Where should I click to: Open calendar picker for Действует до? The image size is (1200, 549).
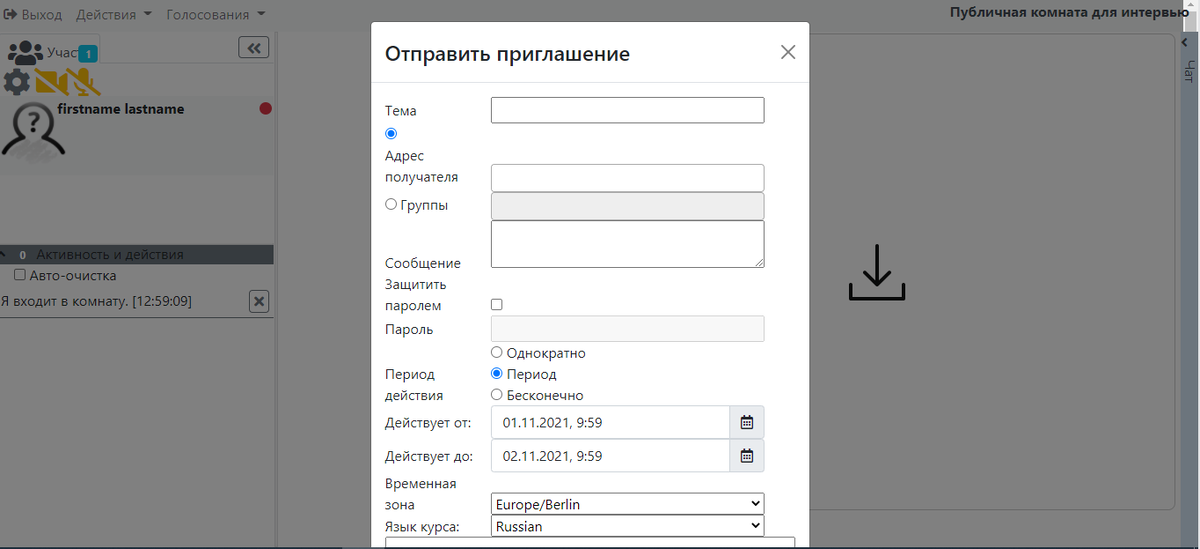746,456
